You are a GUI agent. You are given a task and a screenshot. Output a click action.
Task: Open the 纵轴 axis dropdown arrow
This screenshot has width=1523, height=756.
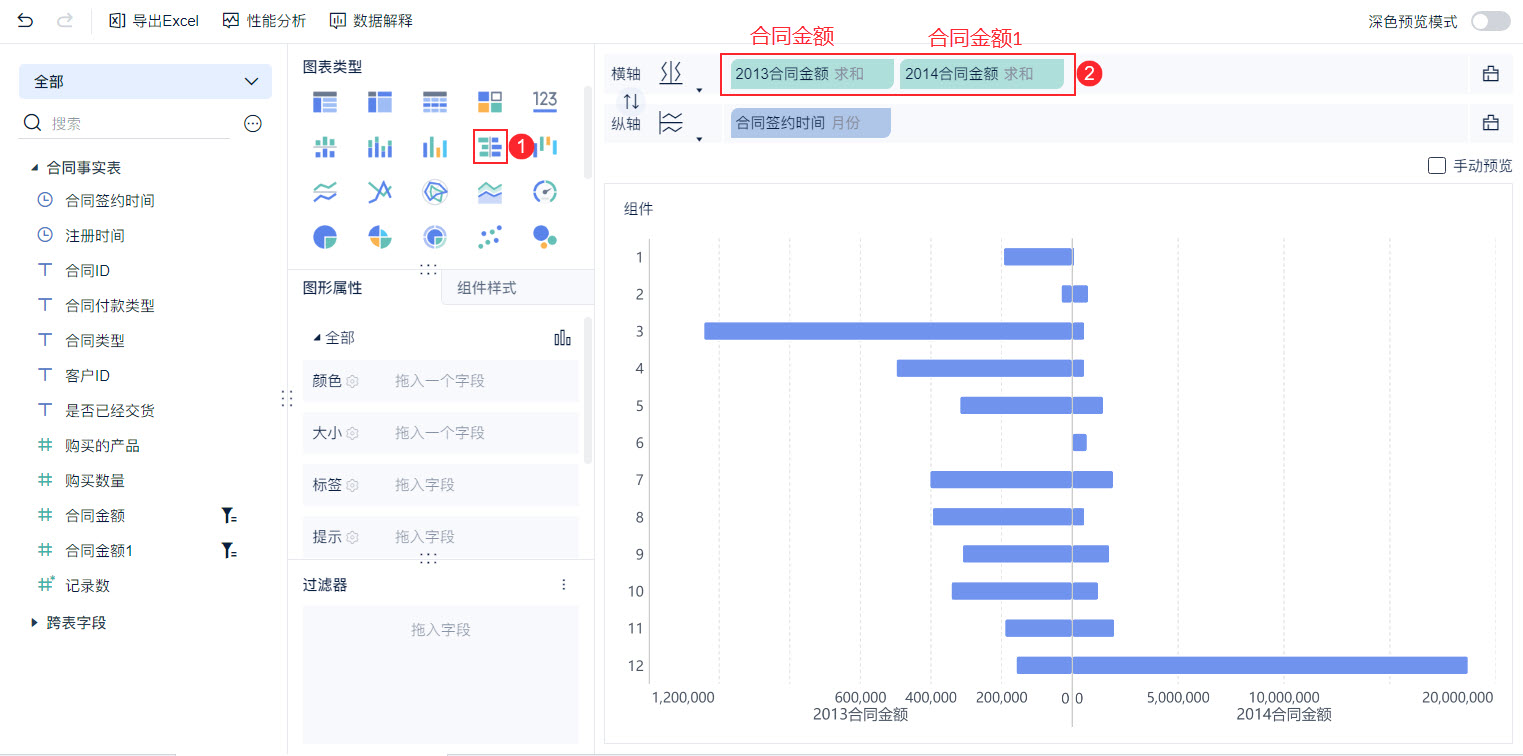pyautogui.click(x=699, y=139)
